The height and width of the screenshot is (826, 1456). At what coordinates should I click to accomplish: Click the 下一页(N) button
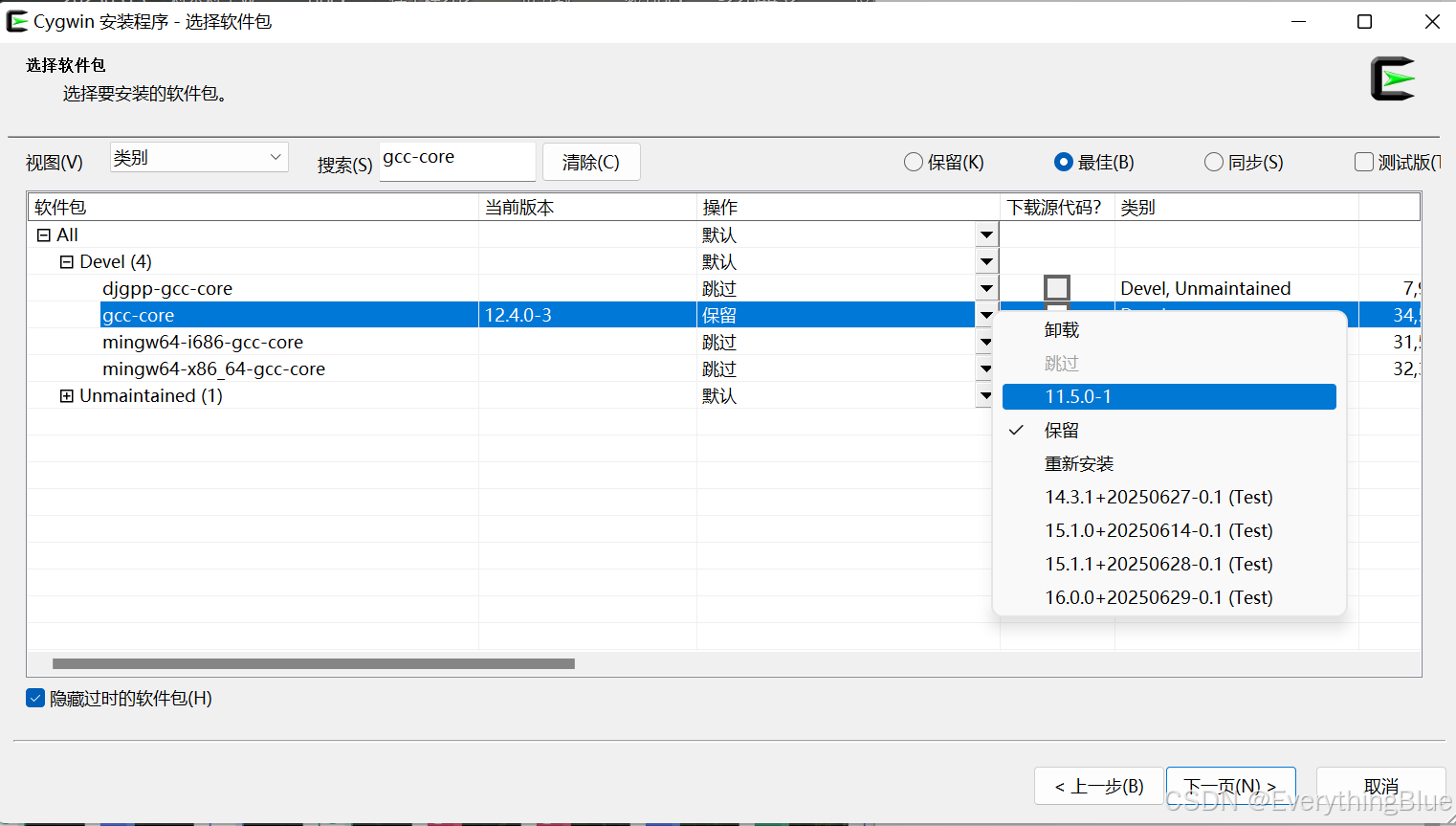(1231, 786)
